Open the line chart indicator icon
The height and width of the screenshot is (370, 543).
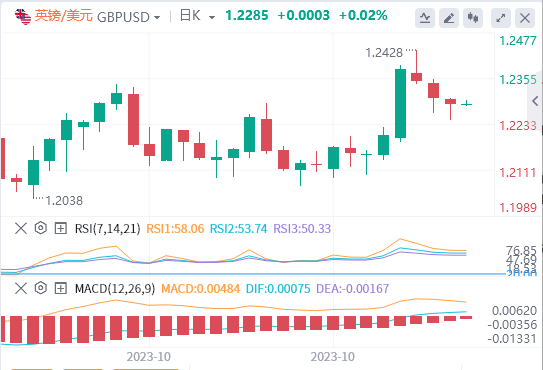coord(425,17)
